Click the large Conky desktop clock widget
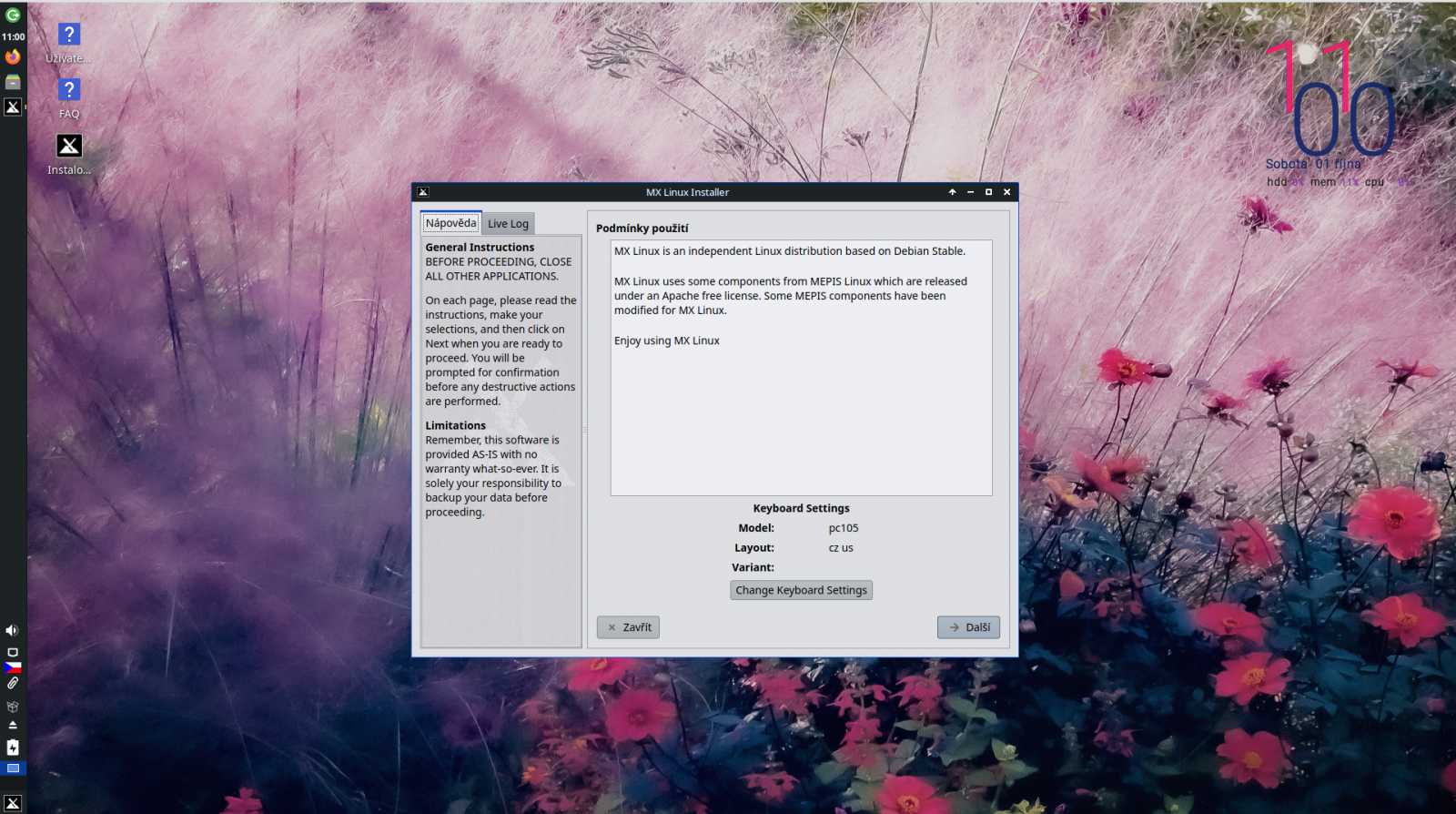 [x=1330, y=97]
